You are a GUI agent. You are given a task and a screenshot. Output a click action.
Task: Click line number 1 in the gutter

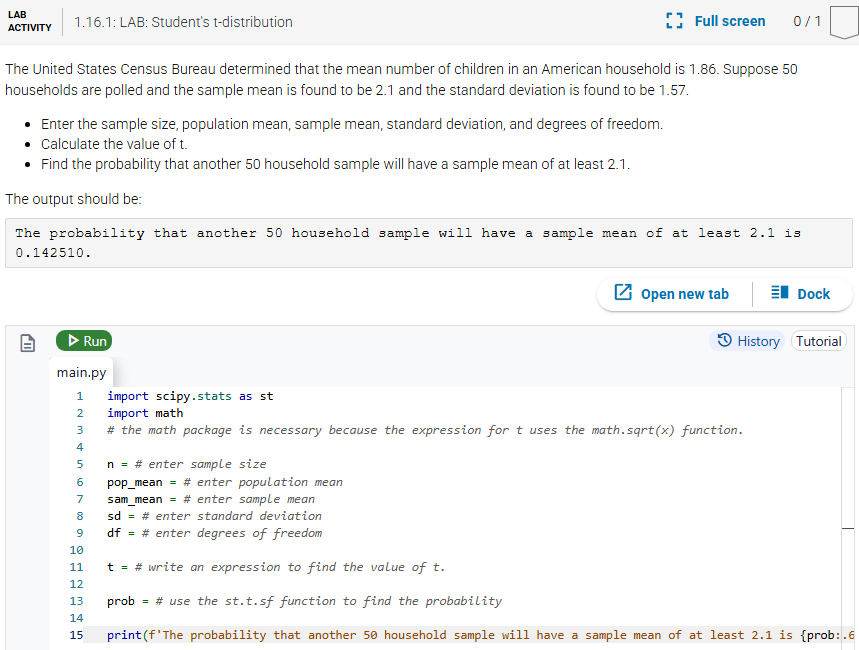[x=80, y=396]
